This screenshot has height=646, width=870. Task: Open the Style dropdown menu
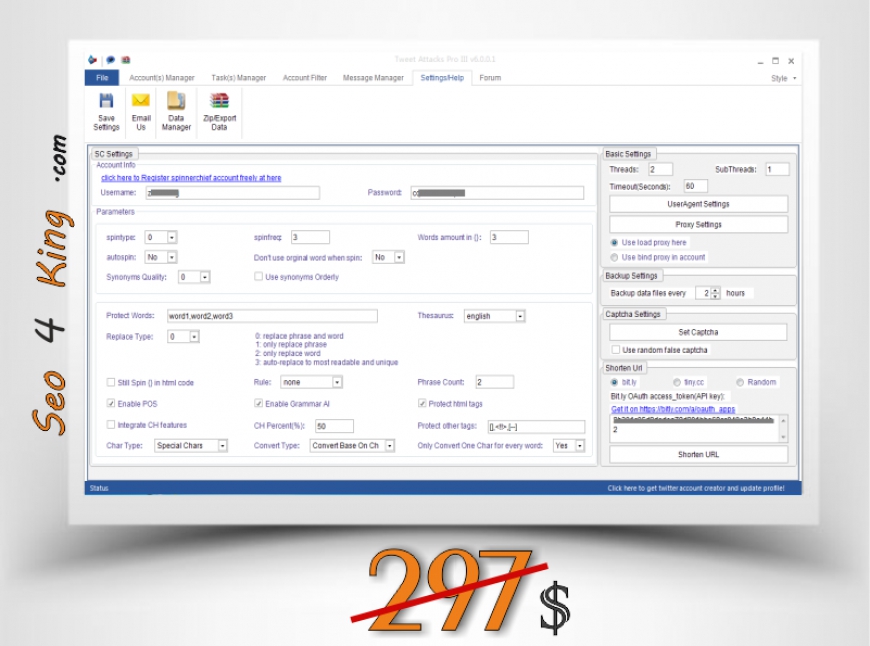point(783,78)
